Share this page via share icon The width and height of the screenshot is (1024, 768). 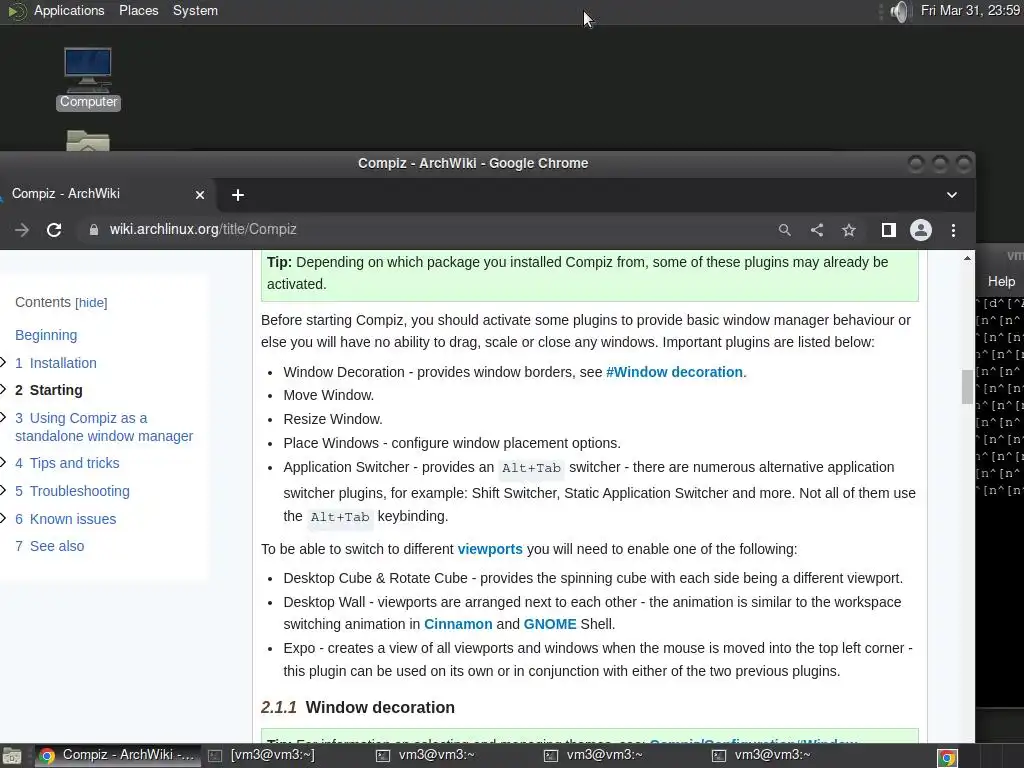816,230
